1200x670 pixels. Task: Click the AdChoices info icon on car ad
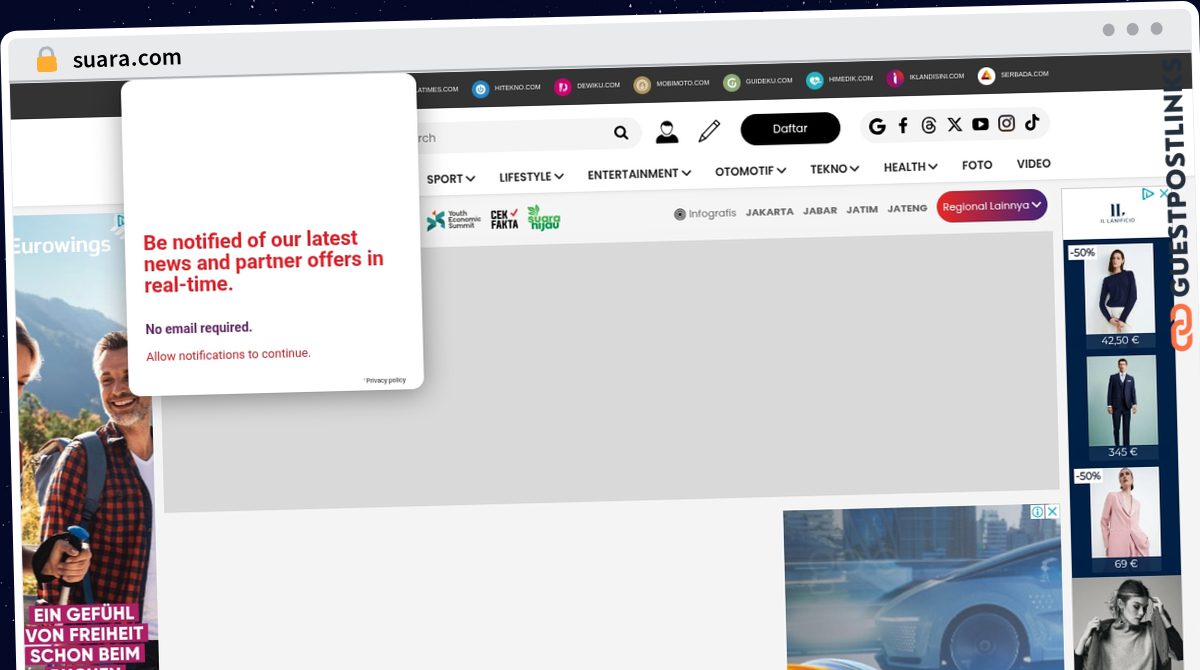[1038, 512]
